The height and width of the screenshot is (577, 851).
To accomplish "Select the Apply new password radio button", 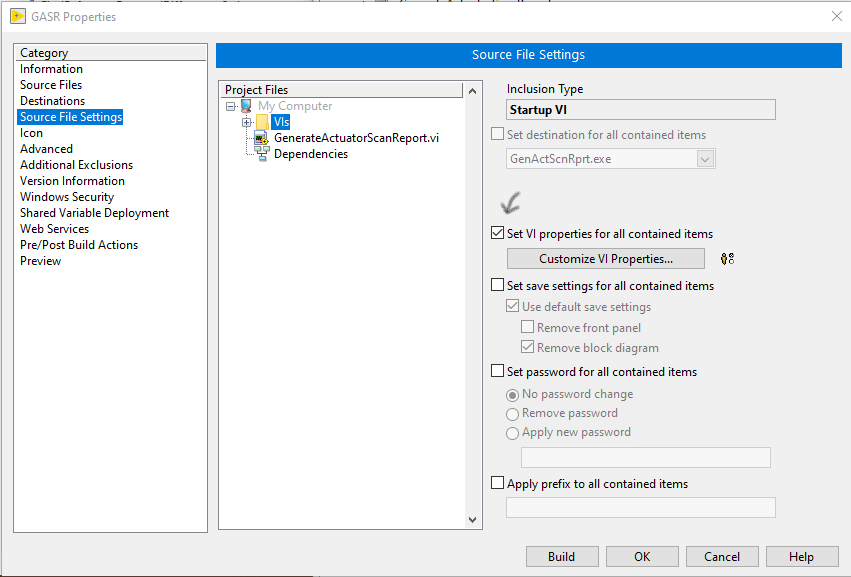I will tap(512, 432).
